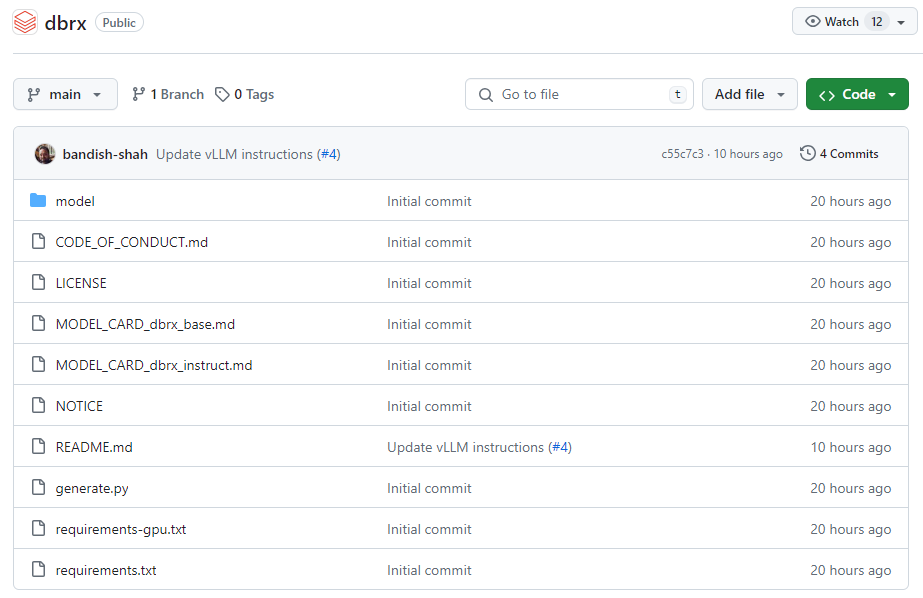Viewport: 923px width, 598px height.
Task: Click the search magnifier in 'Go to file'
Action: [485, 93]
